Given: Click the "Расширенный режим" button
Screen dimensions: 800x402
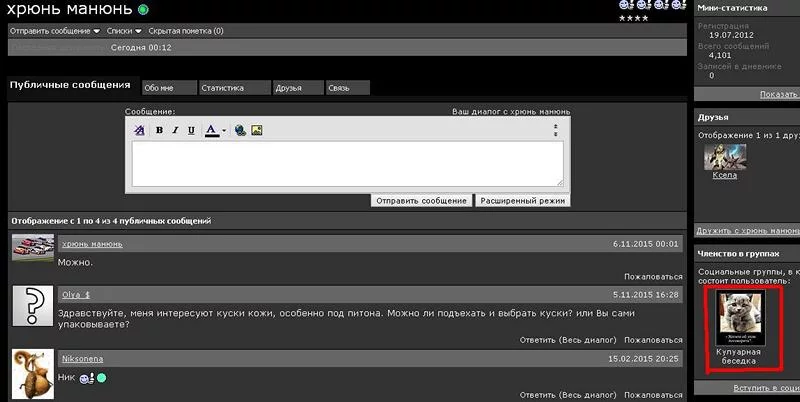Looking at the screenshot, I should click(522, 200).
